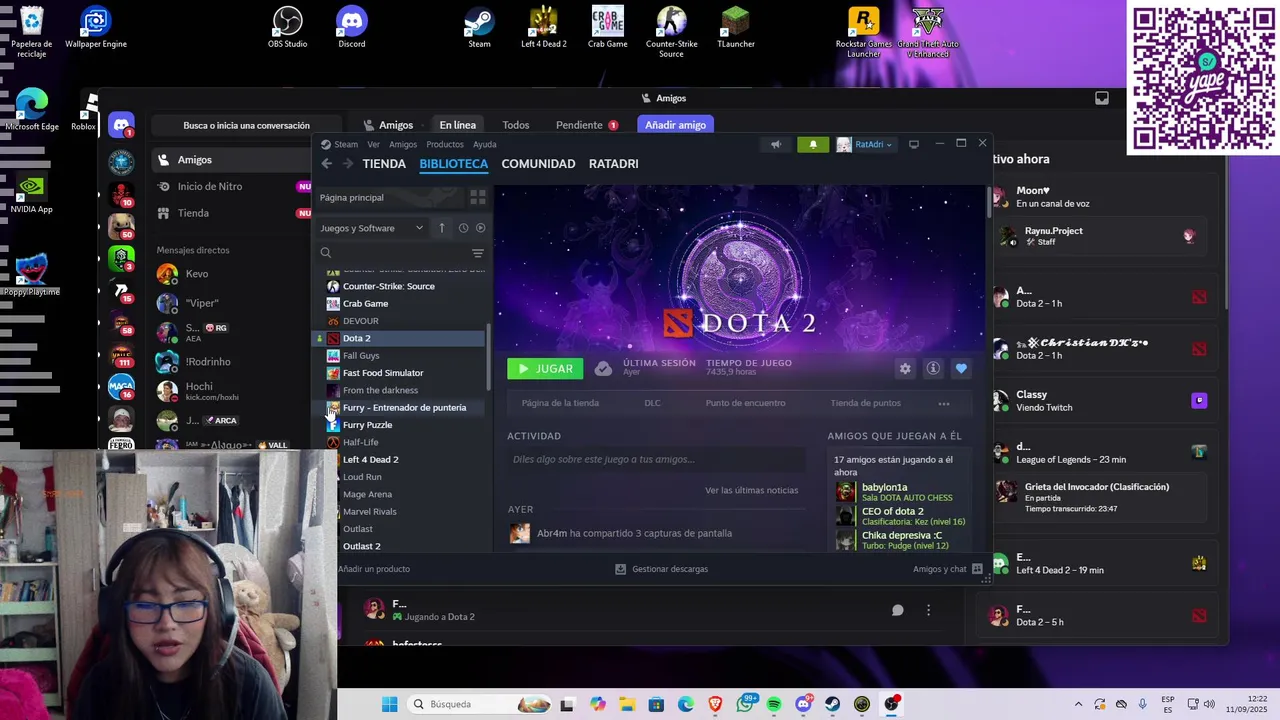The height and width of the screenshot is (720, 1280).
Task: Switch to Pendiente tab in Discord
Action: (587, 125)
